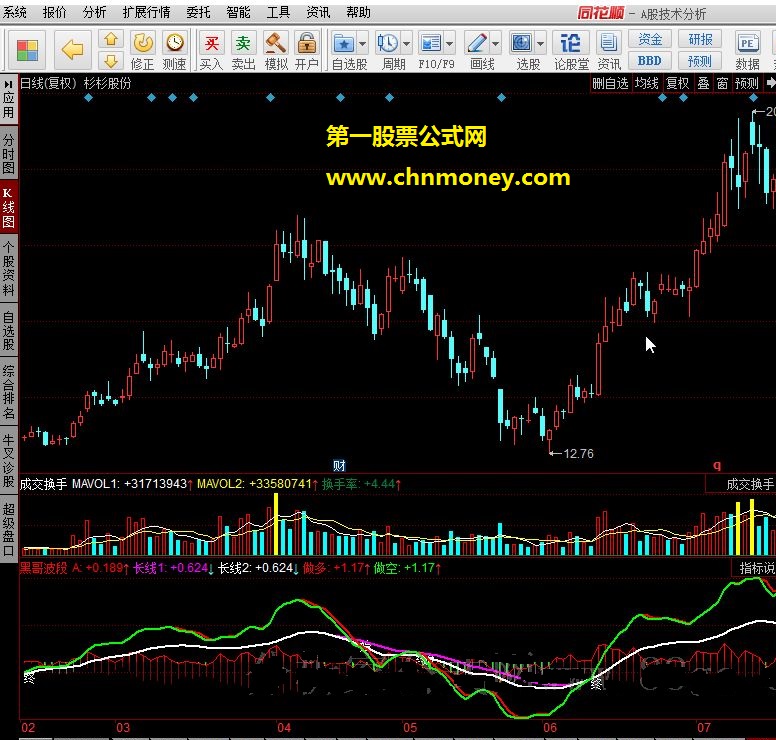Viewport: 776px width, 740px height.
Task: Click the first blue diamond event marker
Action: [88, 98]
